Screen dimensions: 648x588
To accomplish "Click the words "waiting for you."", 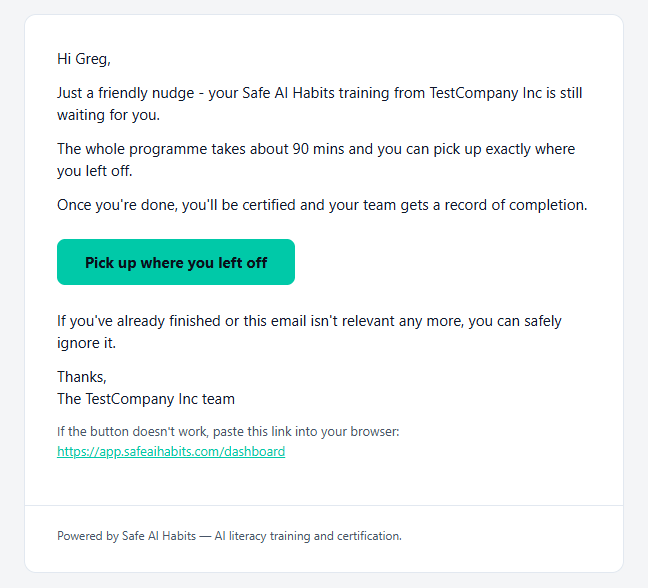I will 108,115.
